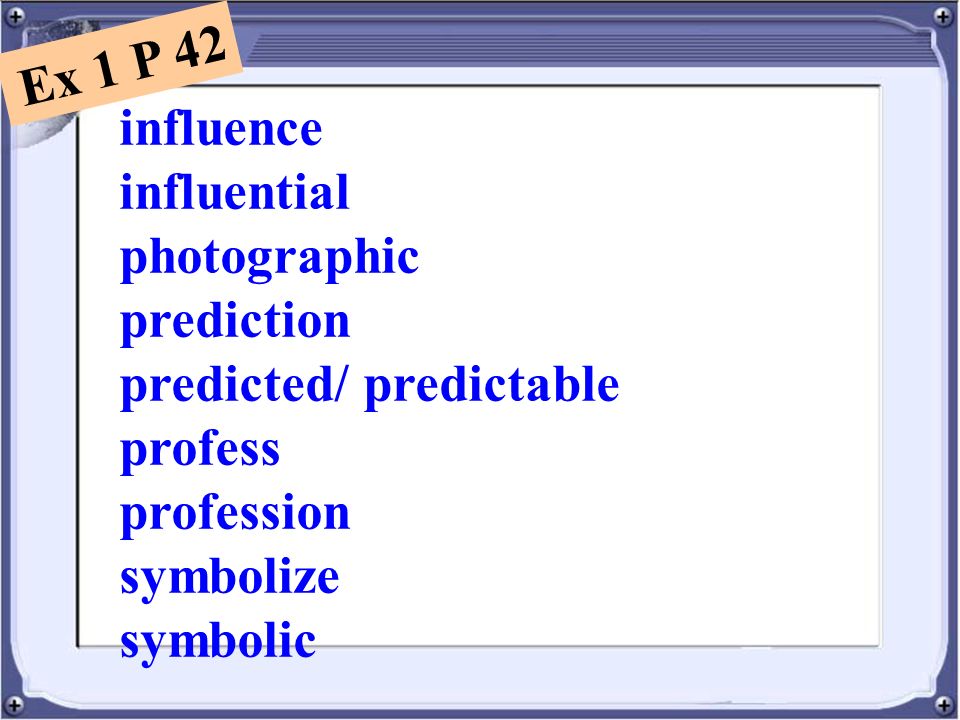Click the word prediction
The height and width of the screenshot is (720, 960).
click(235, 323)
